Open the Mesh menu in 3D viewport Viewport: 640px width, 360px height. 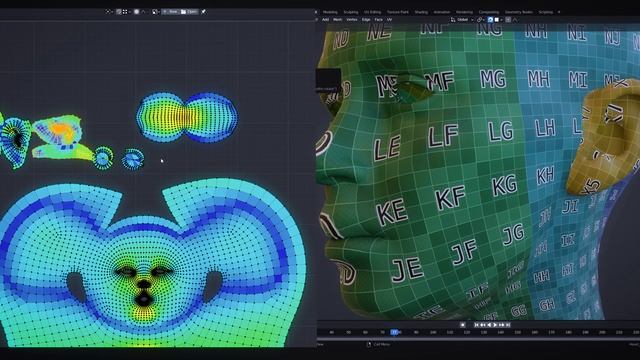tap(338, 20)
